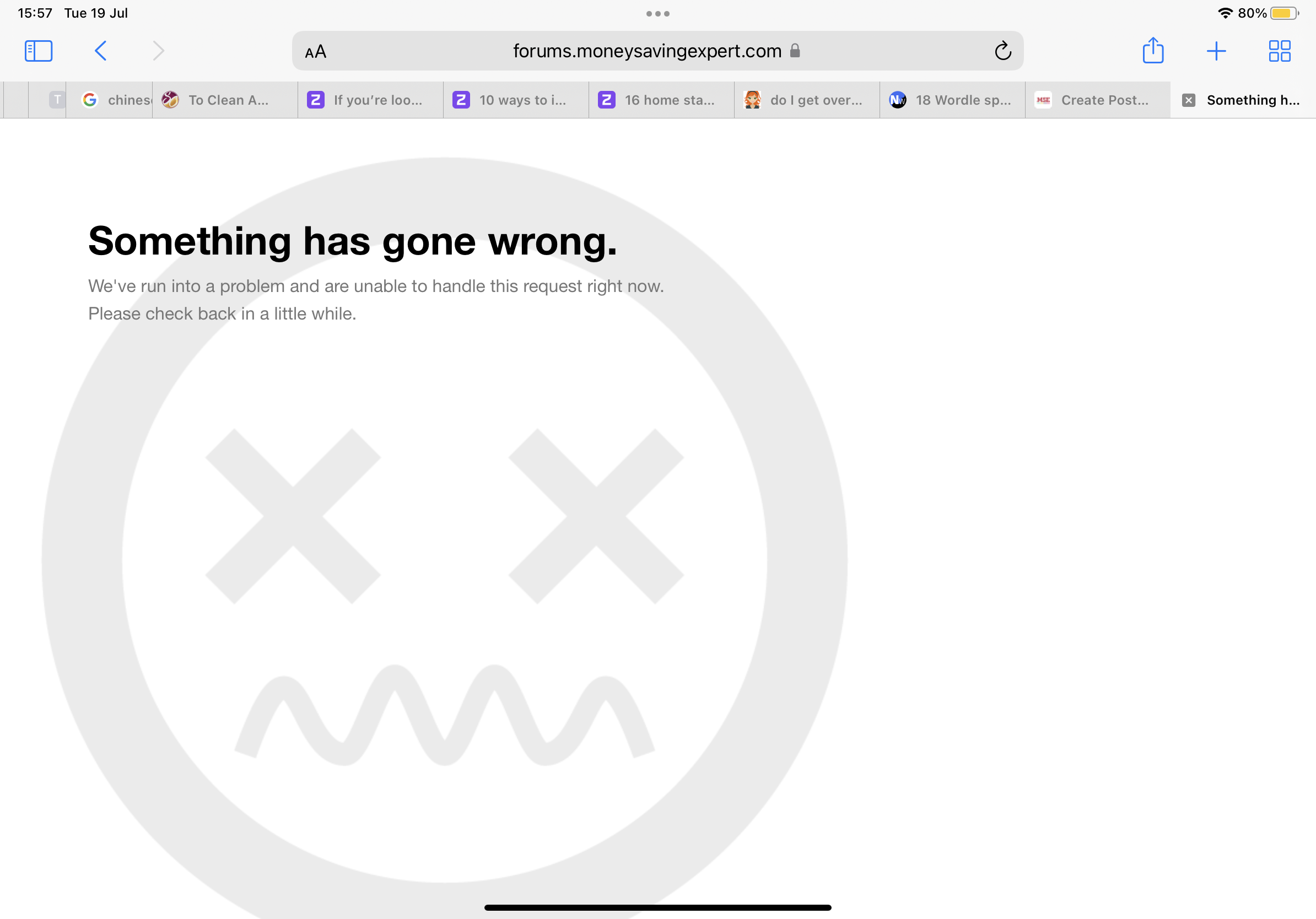This screenshot has width=1316, height=919.
Task: Reload the moneysavingexpert forum page
Action: (x=1002, y=51)
